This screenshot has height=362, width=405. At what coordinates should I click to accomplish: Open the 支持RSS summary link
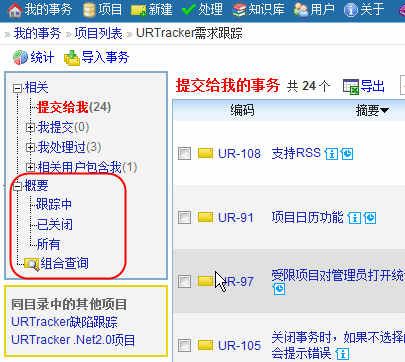coord(296,153)
